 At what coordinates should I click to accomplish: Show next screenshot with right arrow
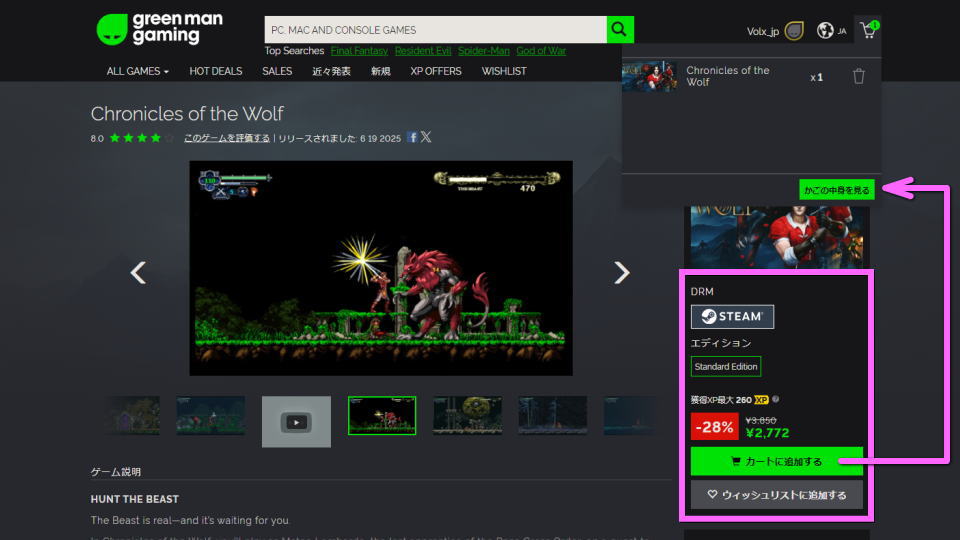(x=621, y=272)
